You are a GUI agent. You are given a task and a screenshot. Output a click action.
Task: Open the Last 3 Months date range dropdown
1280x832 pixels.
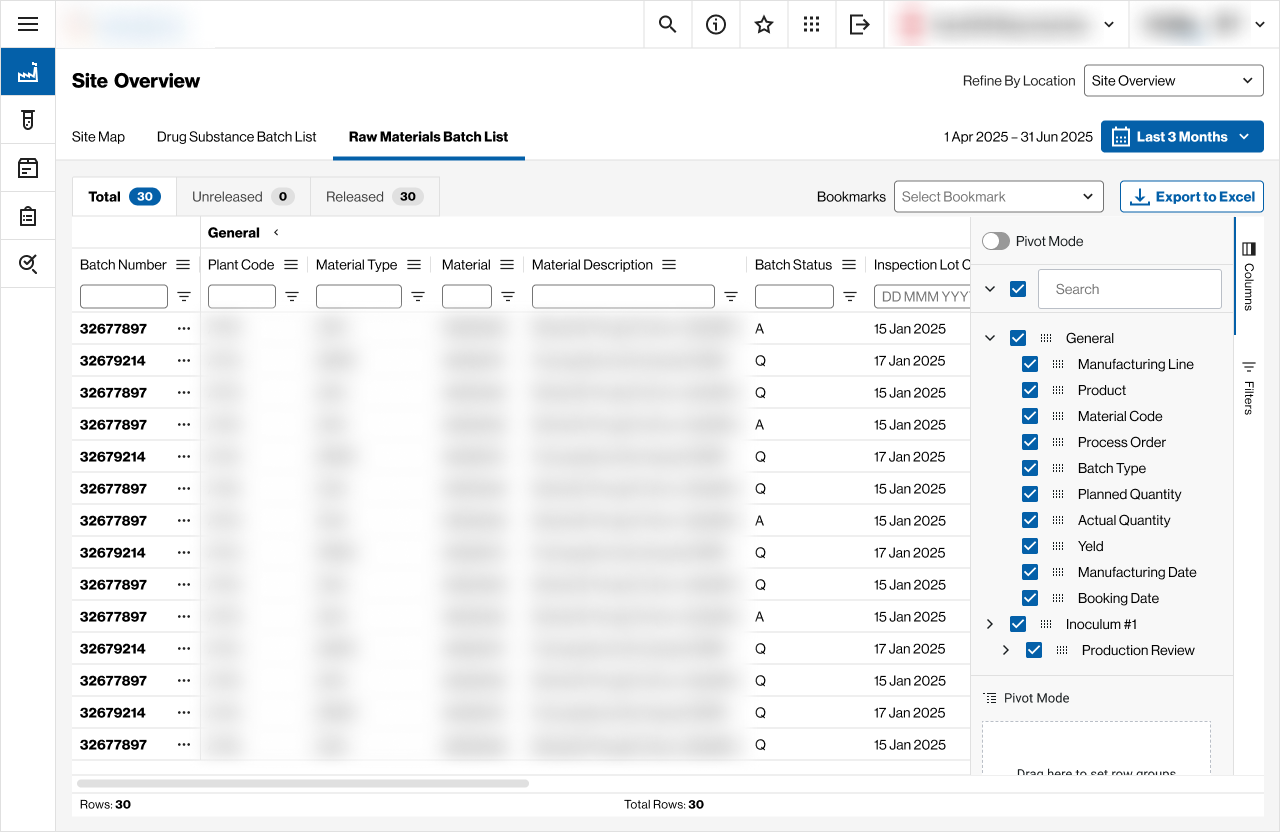point(1182,137)
